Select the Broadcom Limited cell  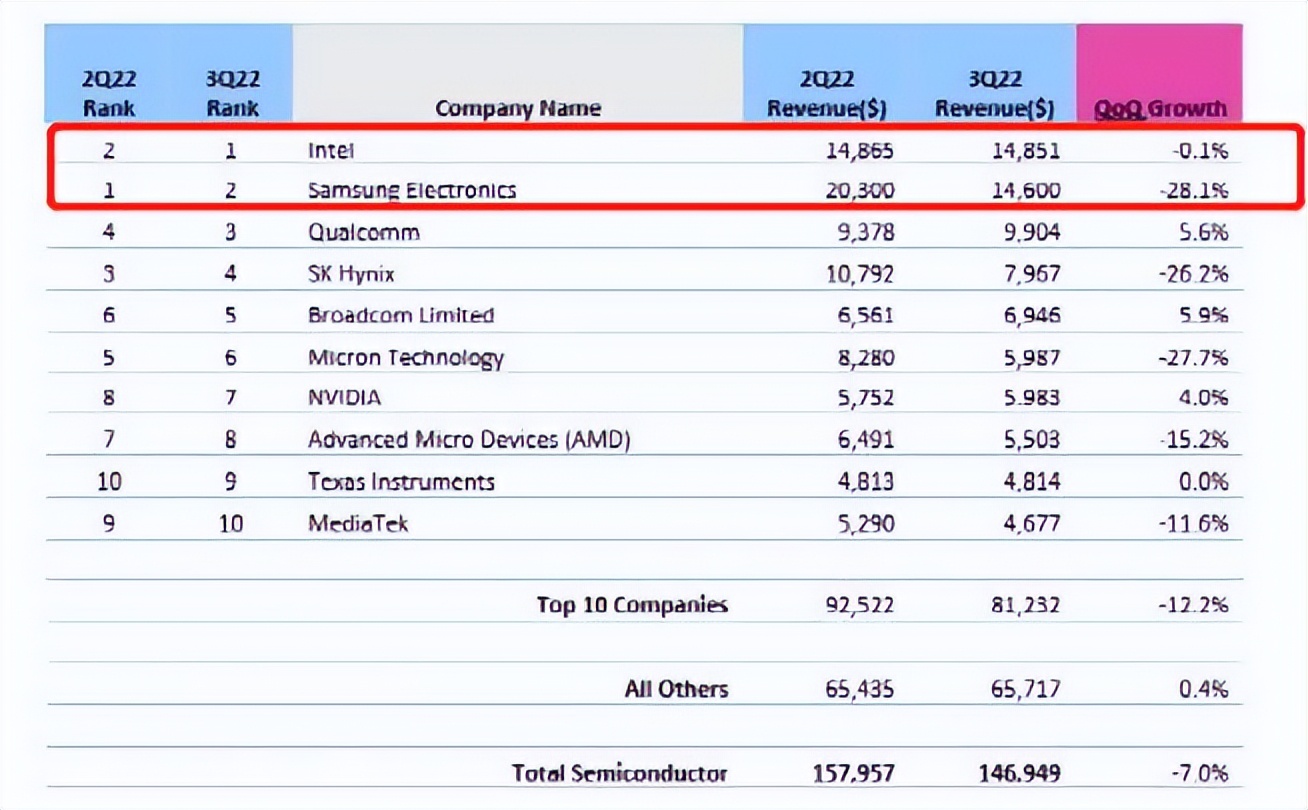(x=401, y=315)
